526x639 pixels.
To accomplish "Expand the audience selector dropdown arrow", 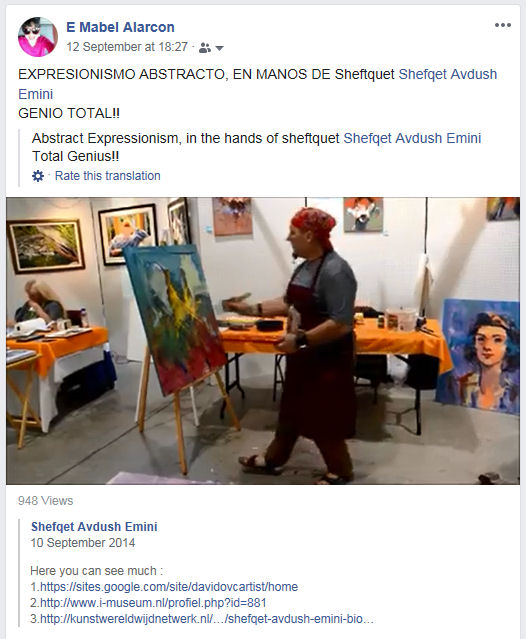I will (x=219, y=48).
